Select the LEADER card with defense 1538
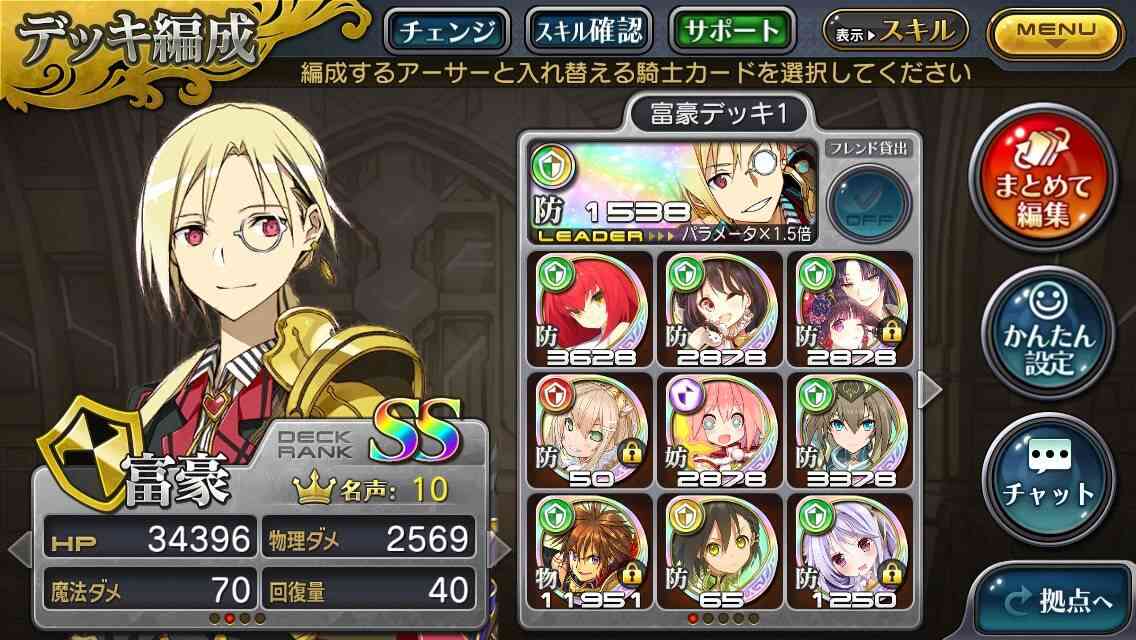The width and height of the screenshot is (1136, 640). click(674, 193)
